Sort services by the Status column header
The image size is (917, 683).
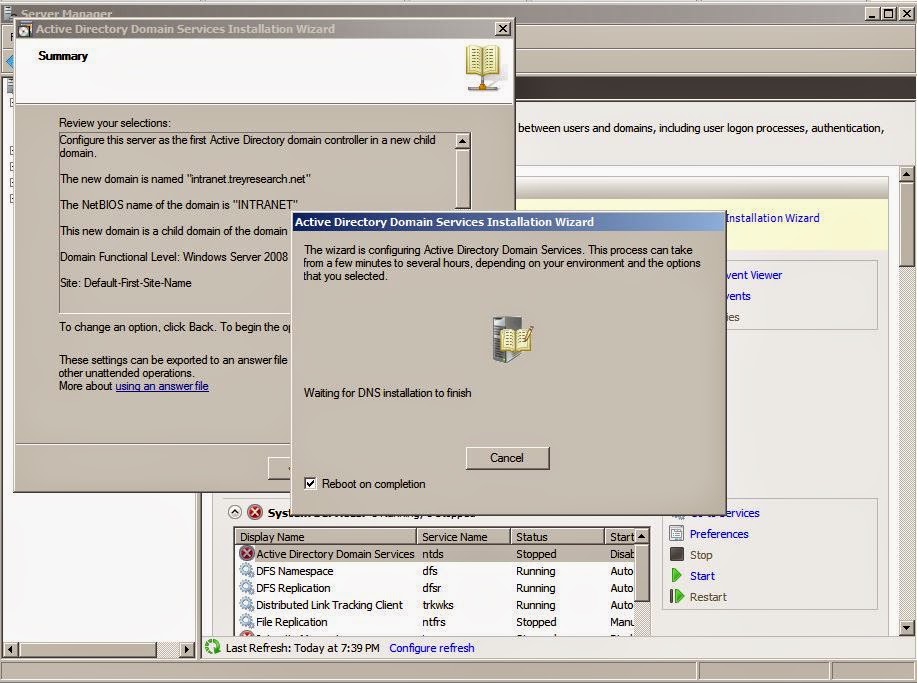pos(557,536)
